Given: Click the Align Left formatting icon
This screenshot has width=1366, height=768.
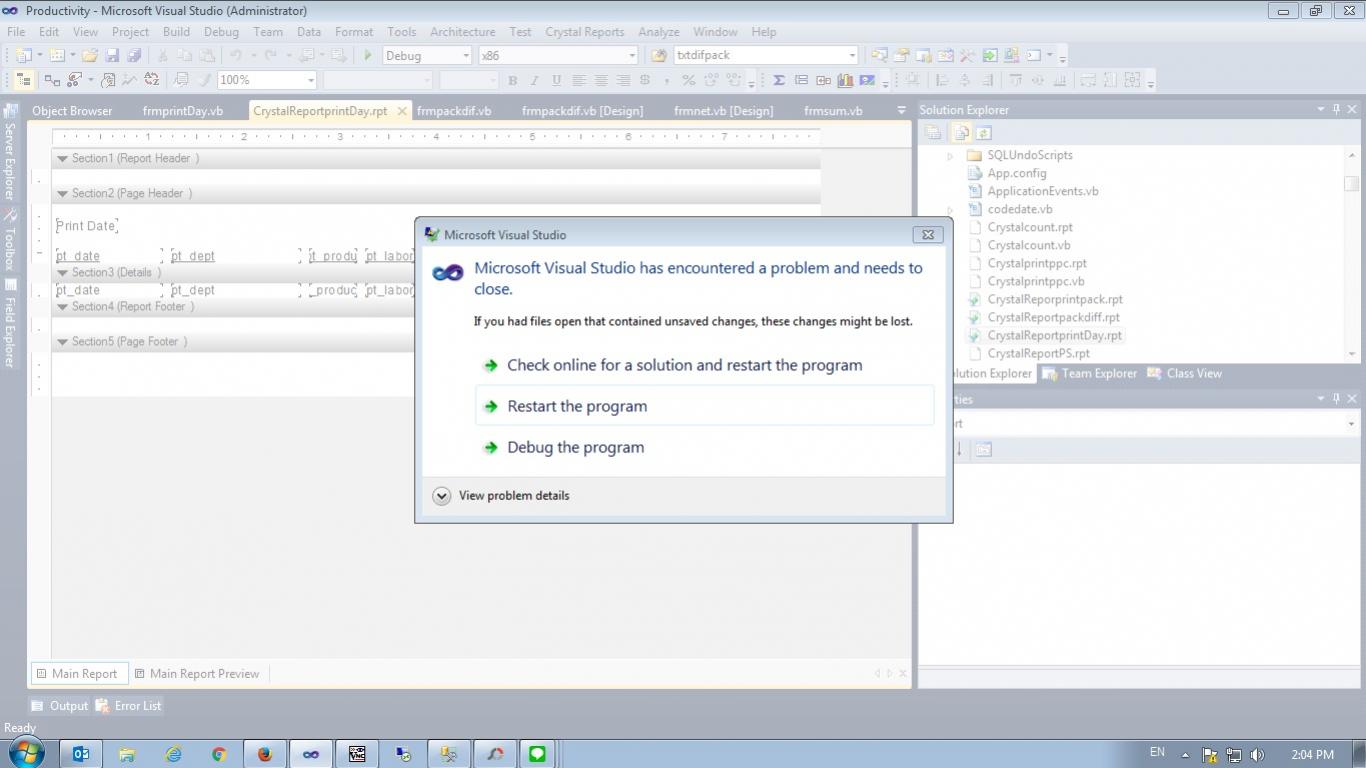Looking at the screenshot, I should point(578,80).
